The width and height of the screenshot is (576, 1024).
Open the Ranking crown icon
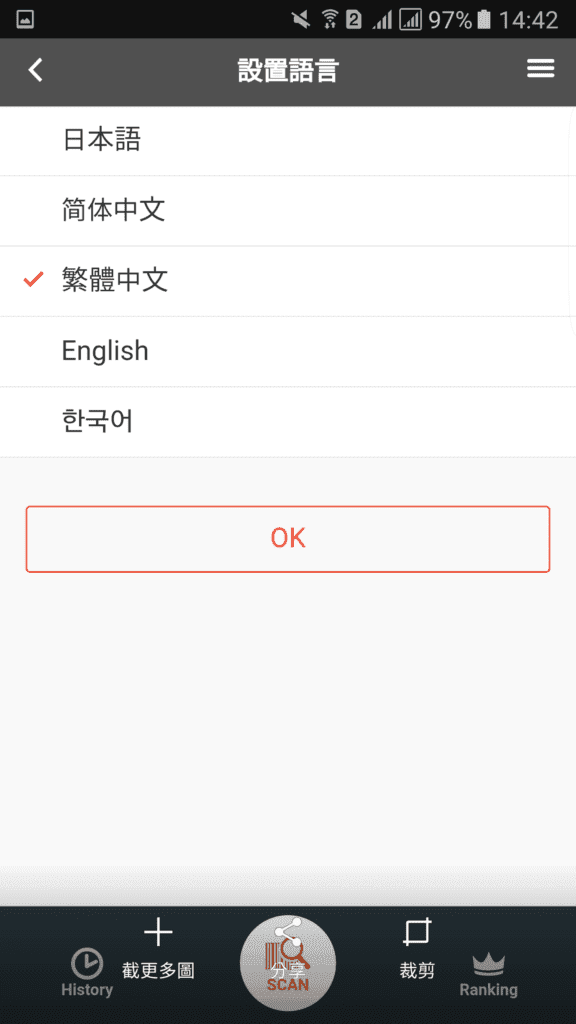click(488, 964)
